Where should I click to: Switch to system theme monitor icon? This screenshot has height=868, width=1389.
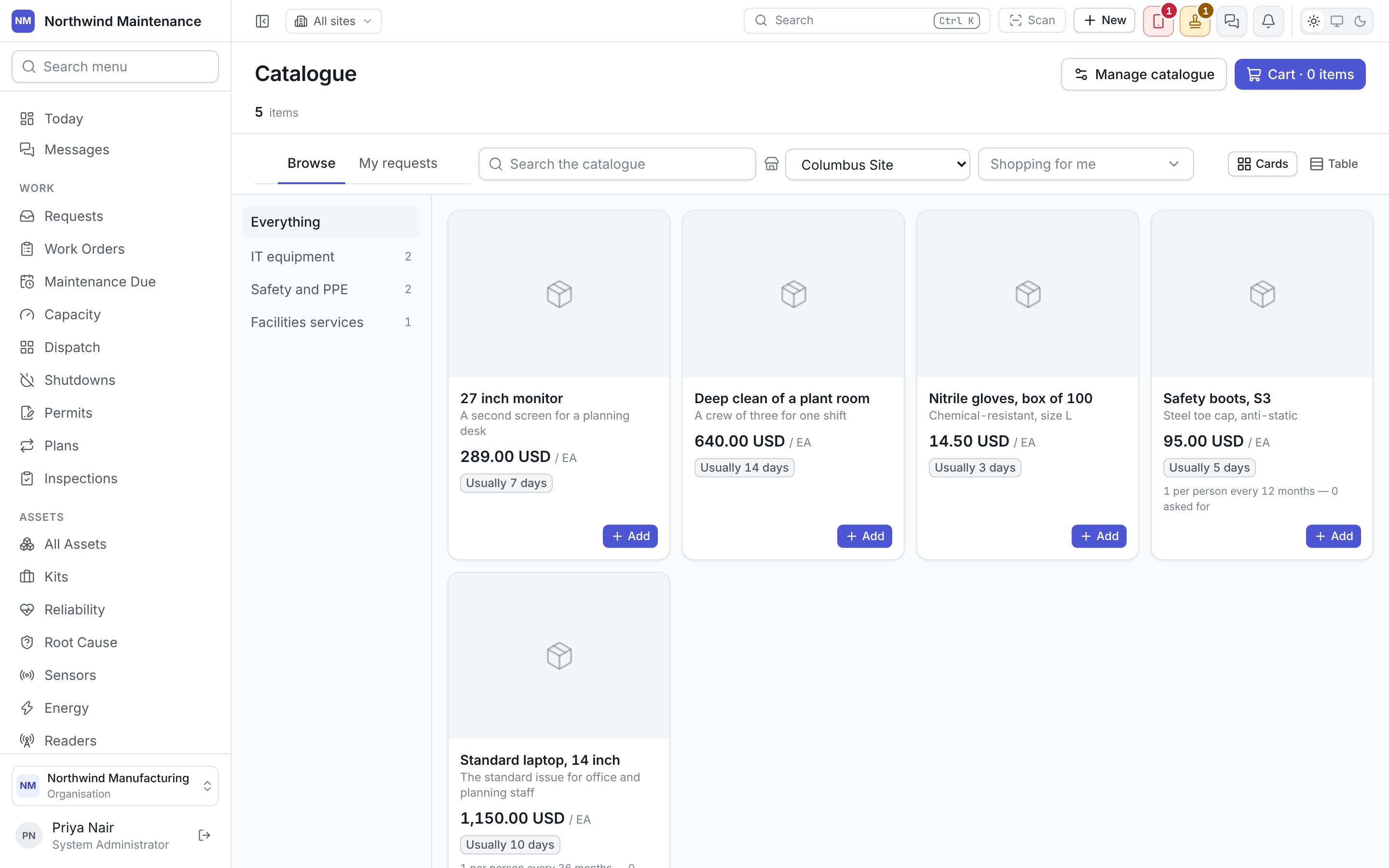click(1336, 21)
